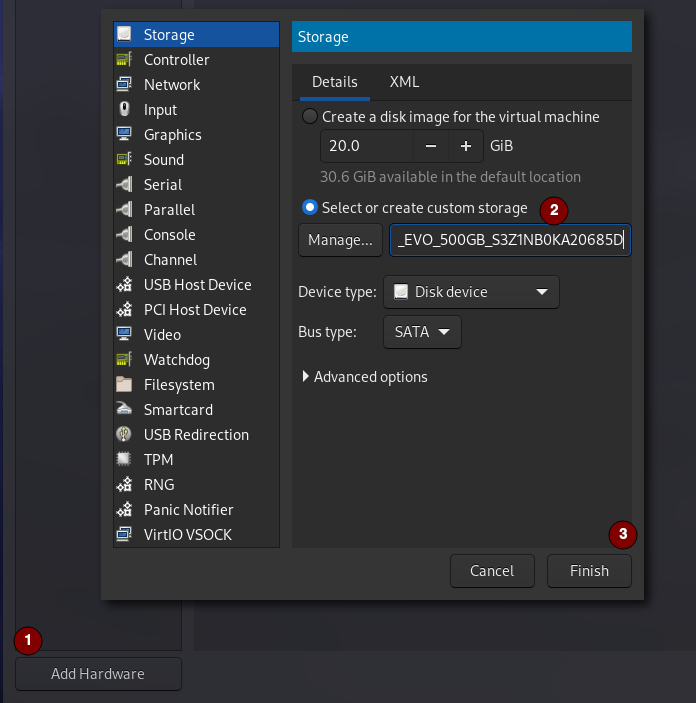This screenshot has width=696, height=703.
Task: Select Console in hardware list
Action: pyautogui.click(x=196, y=235)
